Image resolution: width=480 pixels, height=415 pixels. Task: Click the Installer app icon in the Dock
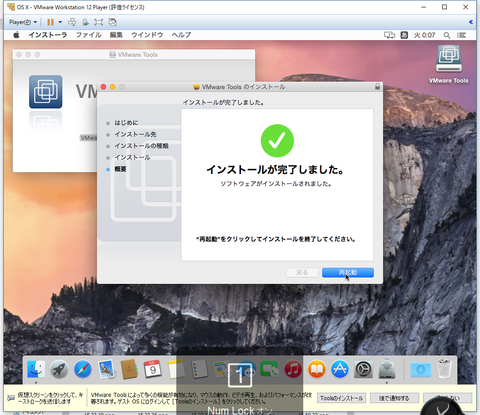click(x=387, y=369)
